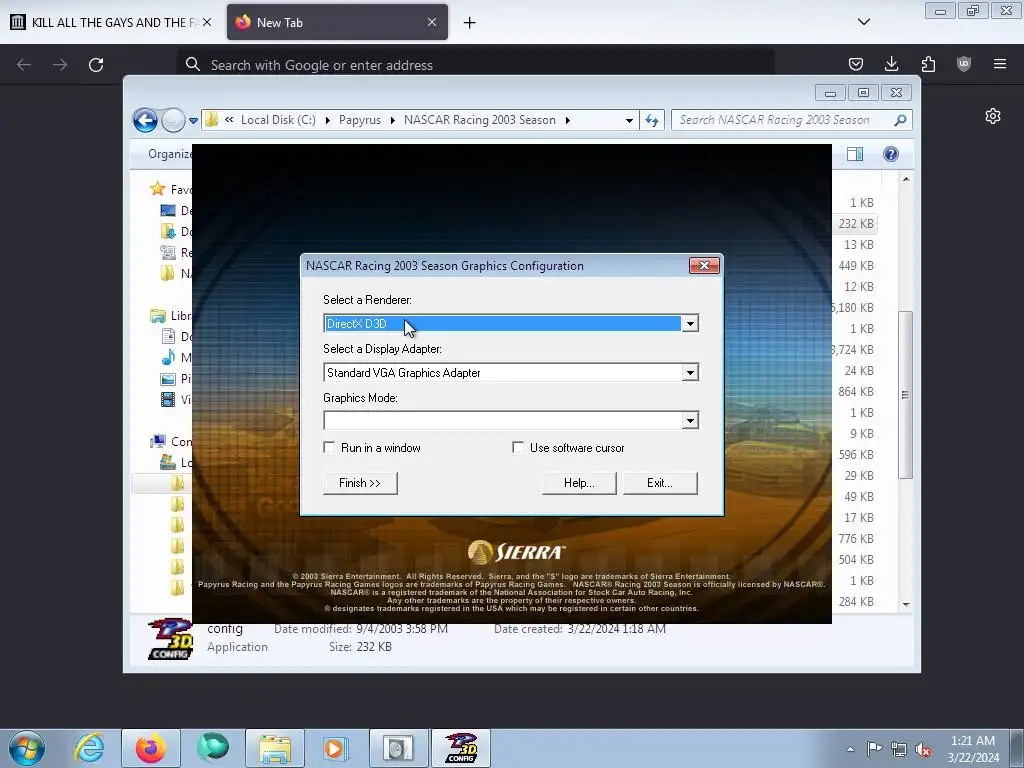Click the 864 KB size entry
Screen dimensions: 1024x768
(856, 392)
